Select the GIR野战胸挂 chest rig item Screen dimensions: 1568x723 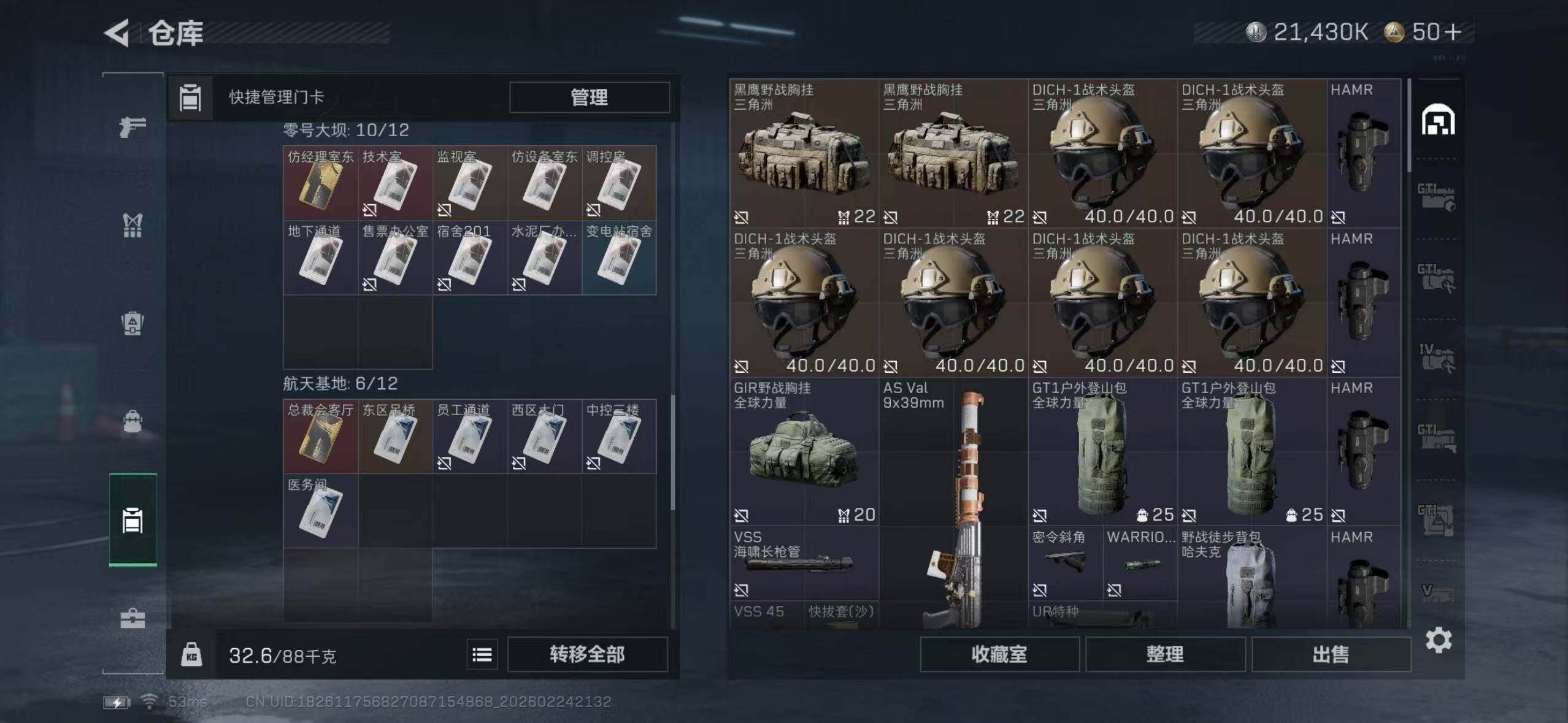pyautogui.click(x=804, y=451)
